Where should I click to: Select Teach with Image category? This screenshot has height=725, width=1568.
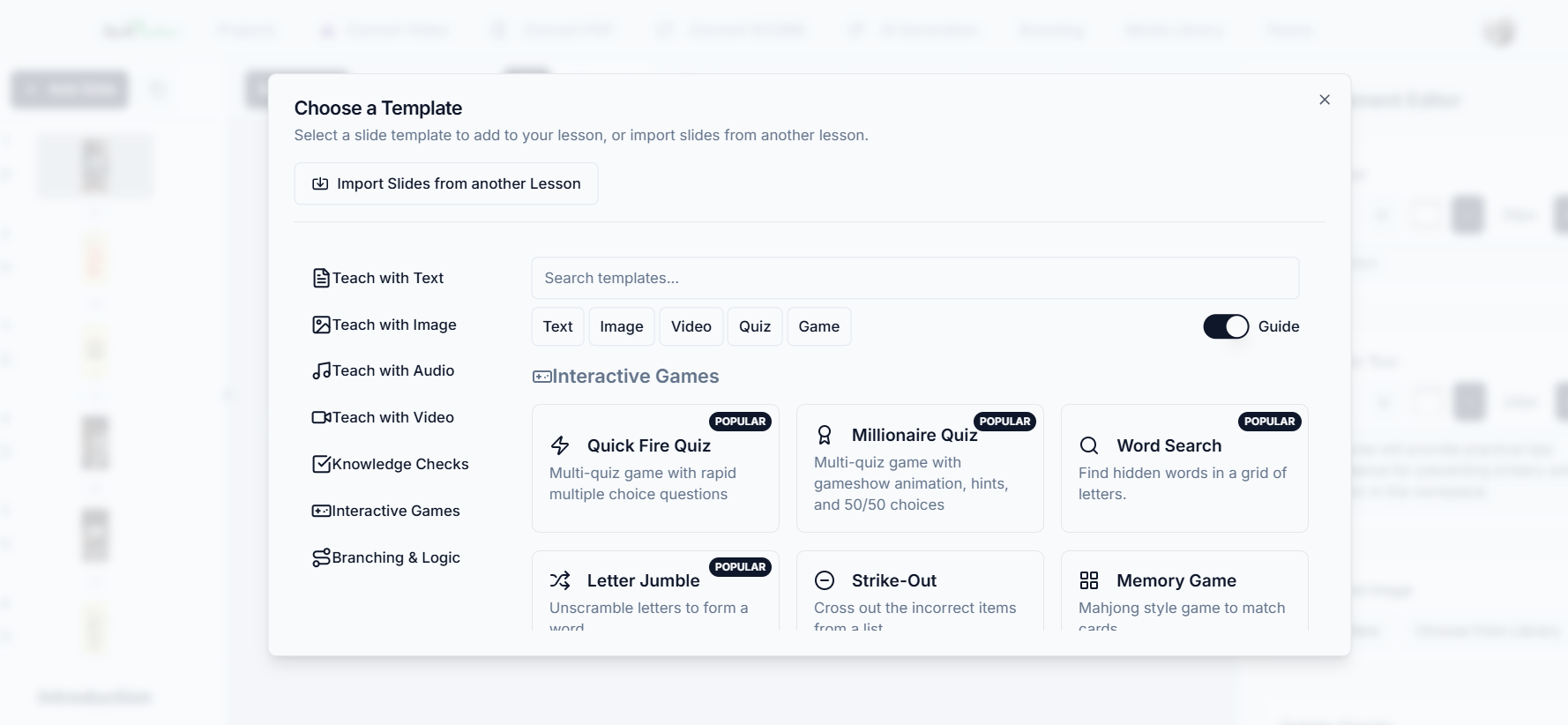point(385,325)
